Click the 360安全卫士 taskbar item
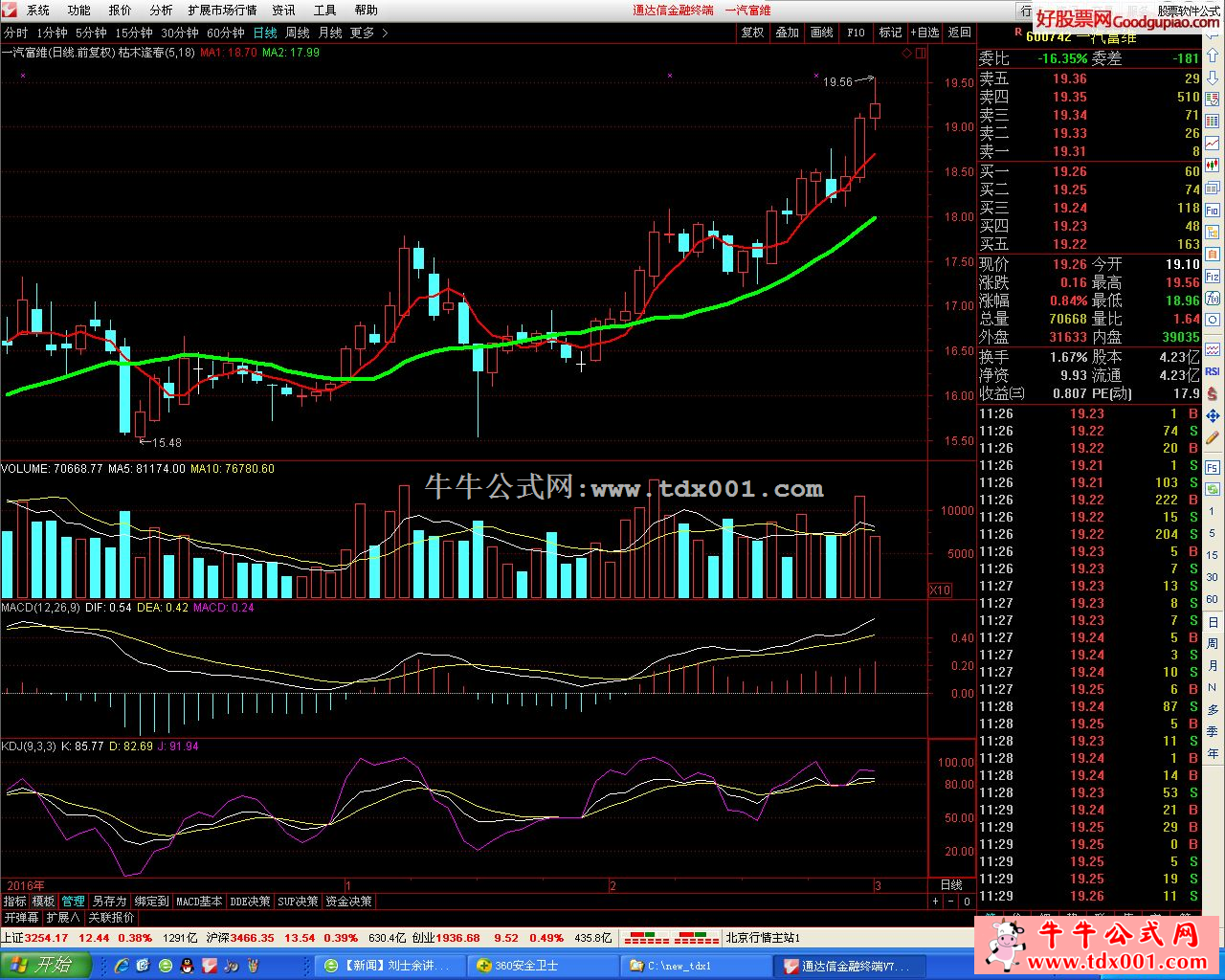 pyautogui.click(x=544, y=966)
